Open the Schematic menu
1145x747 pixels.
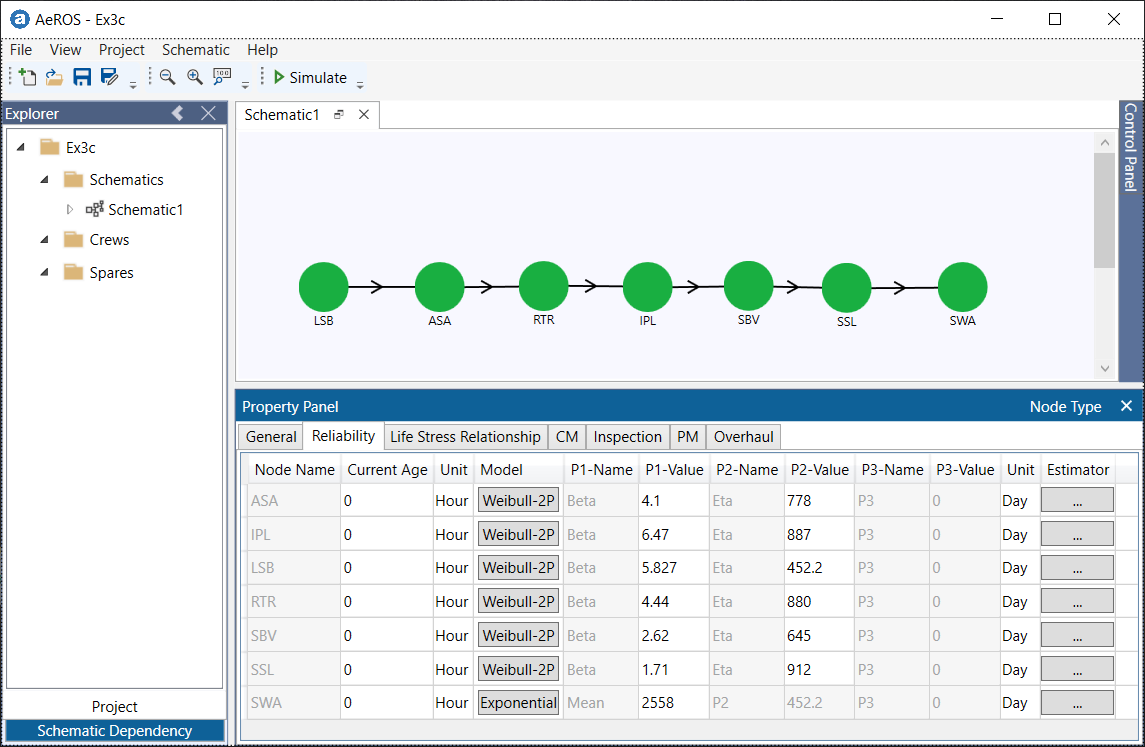(x=196, y=50)
